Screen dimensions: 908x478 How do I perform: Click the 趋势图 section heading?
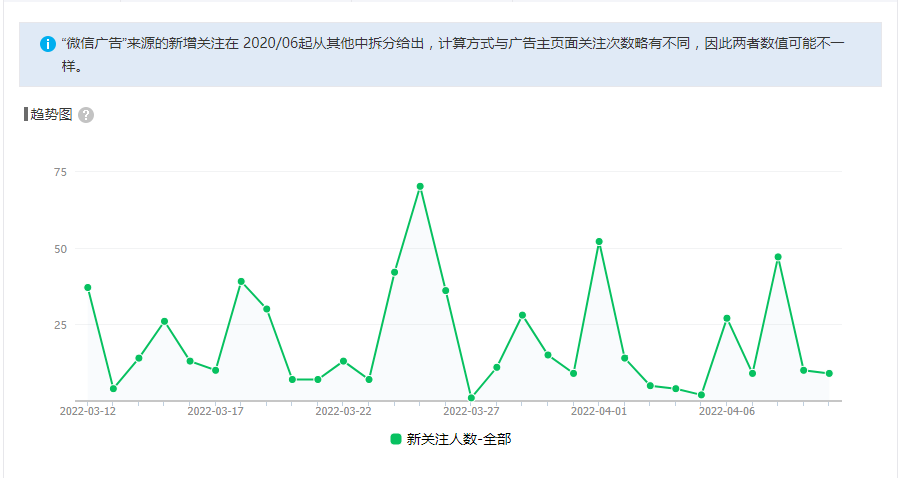point(51,115)
